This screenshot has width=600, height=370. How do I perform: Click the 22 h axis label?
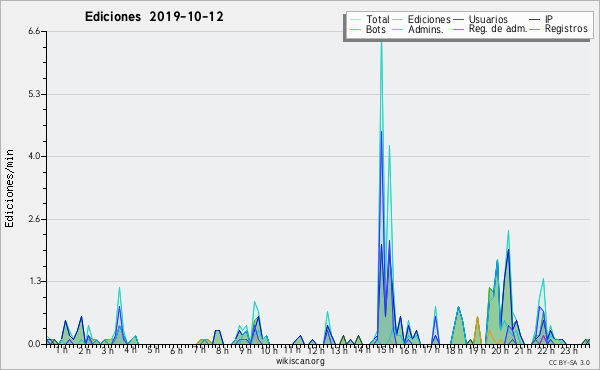(546, 350)
